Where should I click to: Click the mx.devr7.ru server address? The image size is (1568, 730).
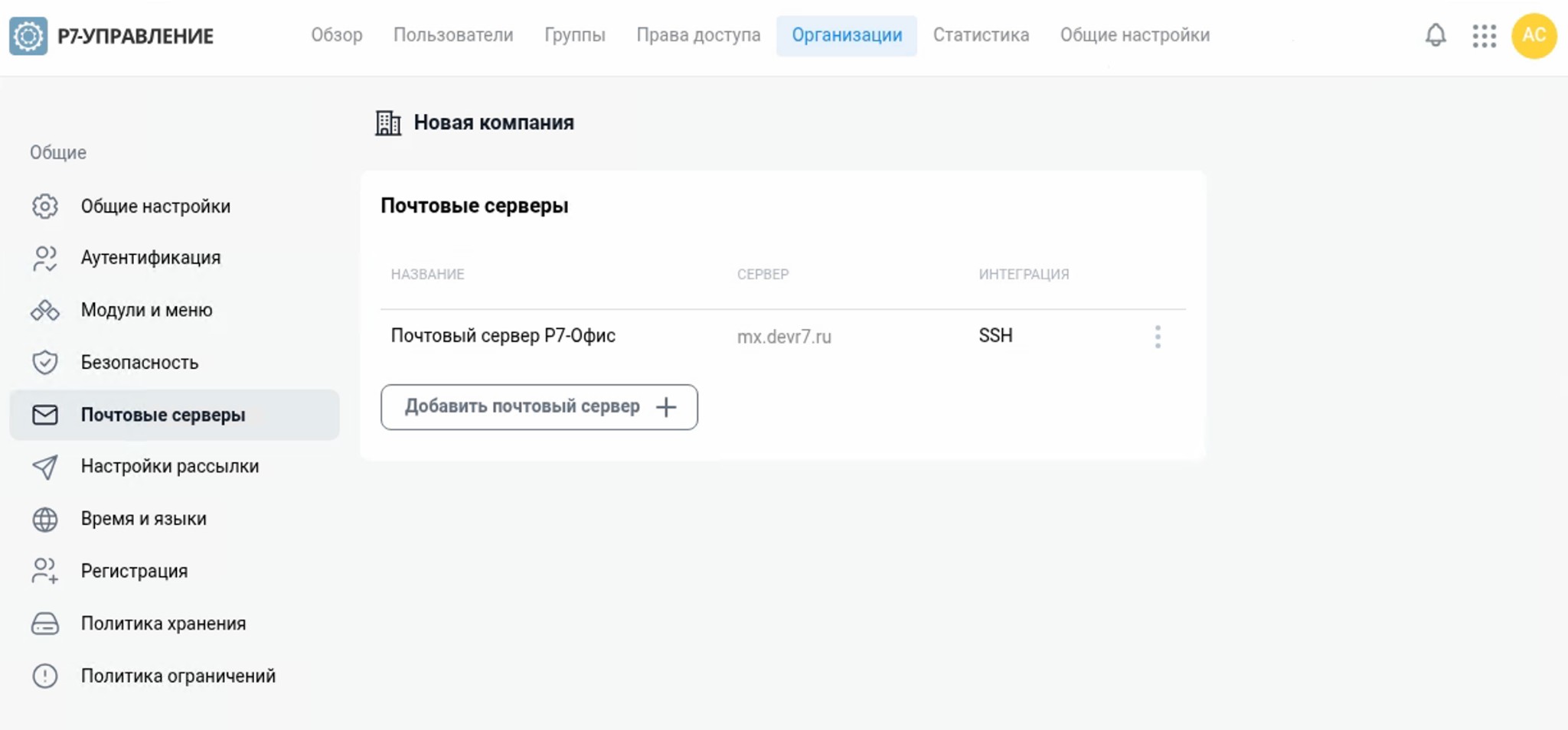pos(784,337)
